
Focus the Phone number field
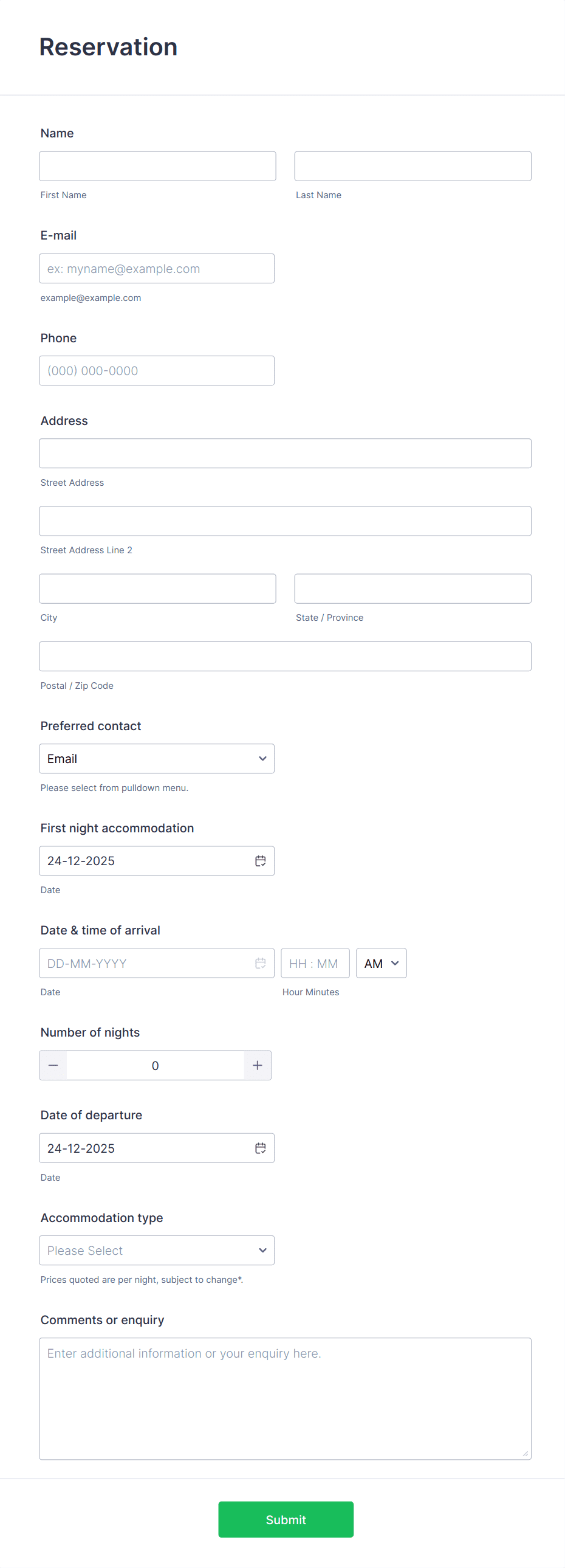157,371
